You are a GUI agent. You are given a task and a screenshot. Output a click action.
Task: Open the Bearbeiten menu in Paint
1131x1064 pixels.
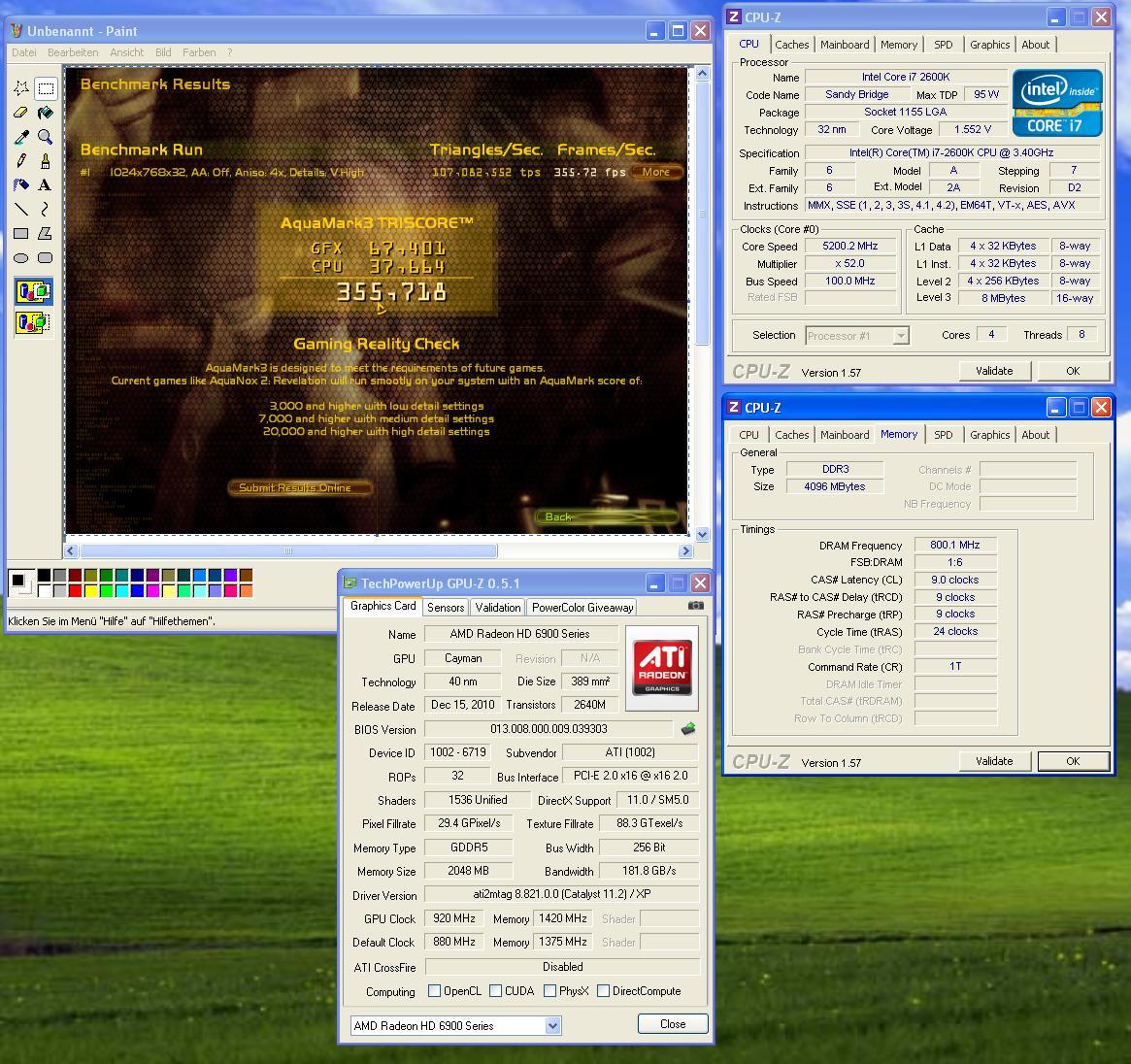click(x=73, y=52)
